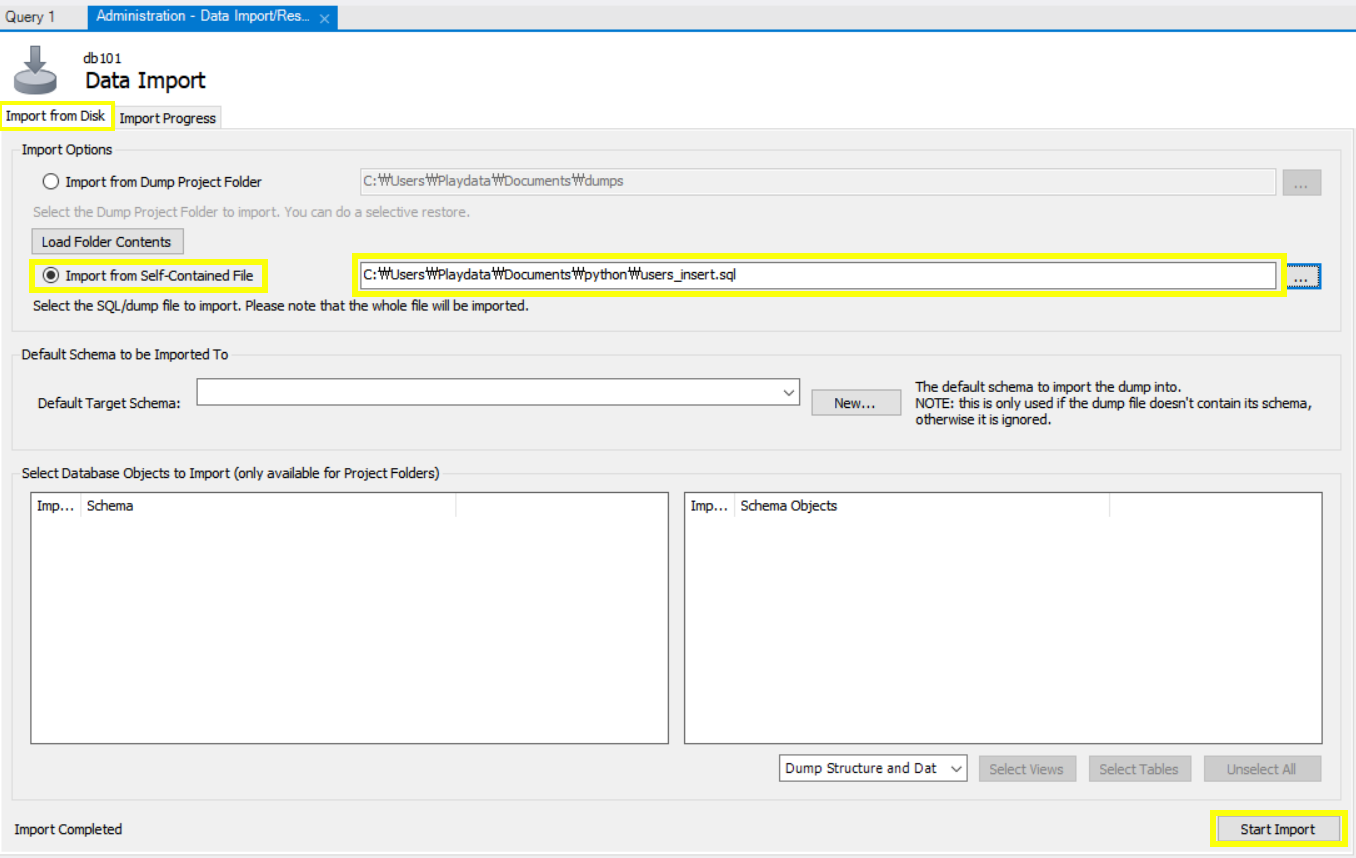Browse for the self-contained SQL file

click(1302, 276)
